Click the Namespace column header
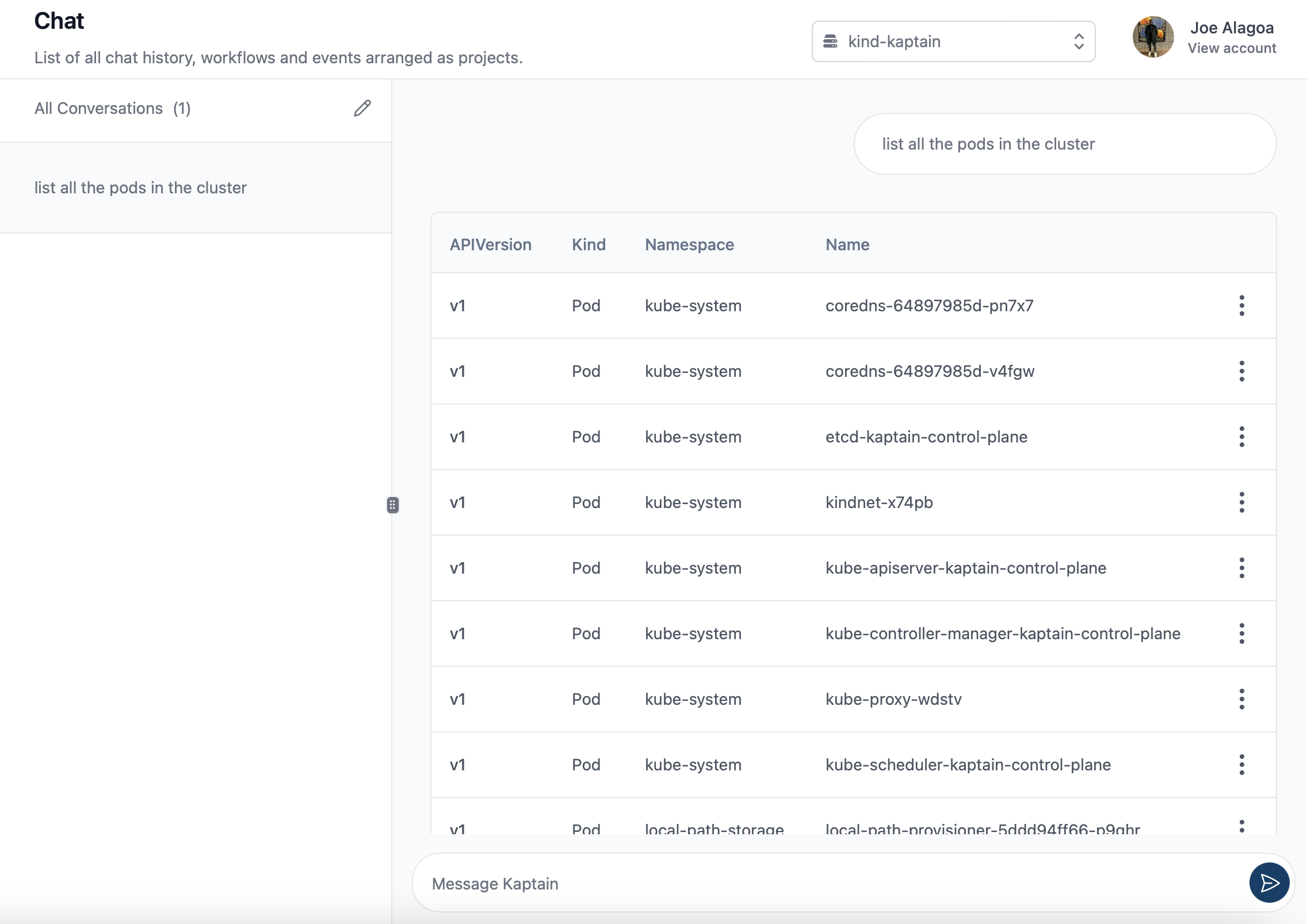The image size is (1307, 924). pyautogui.click(x=689, y=245)
